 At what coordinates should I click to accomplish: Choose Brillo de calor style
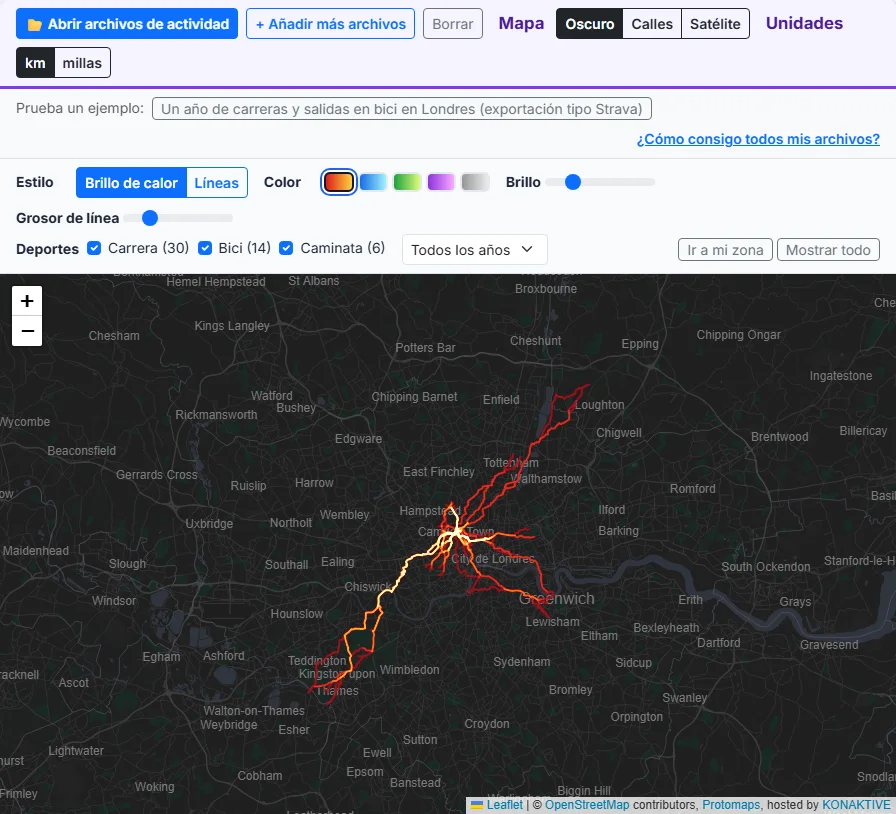[131, 182]
